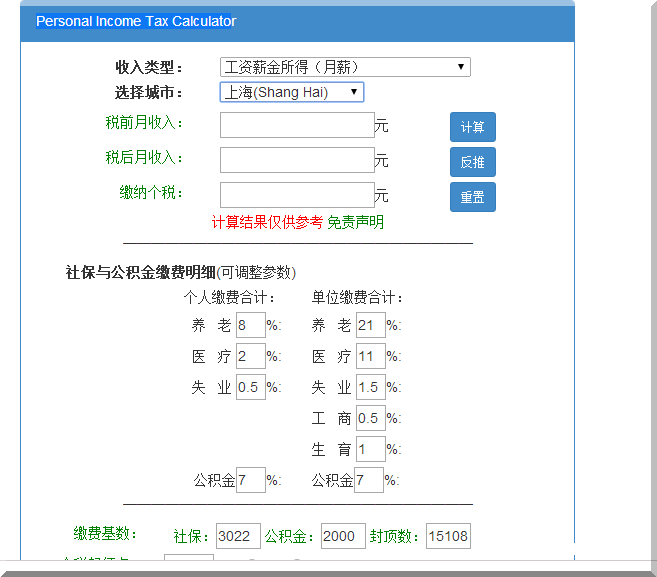Click the 封顶数 cap field showing 15108
The image size is (657, 577).
[x=448, y=536]
